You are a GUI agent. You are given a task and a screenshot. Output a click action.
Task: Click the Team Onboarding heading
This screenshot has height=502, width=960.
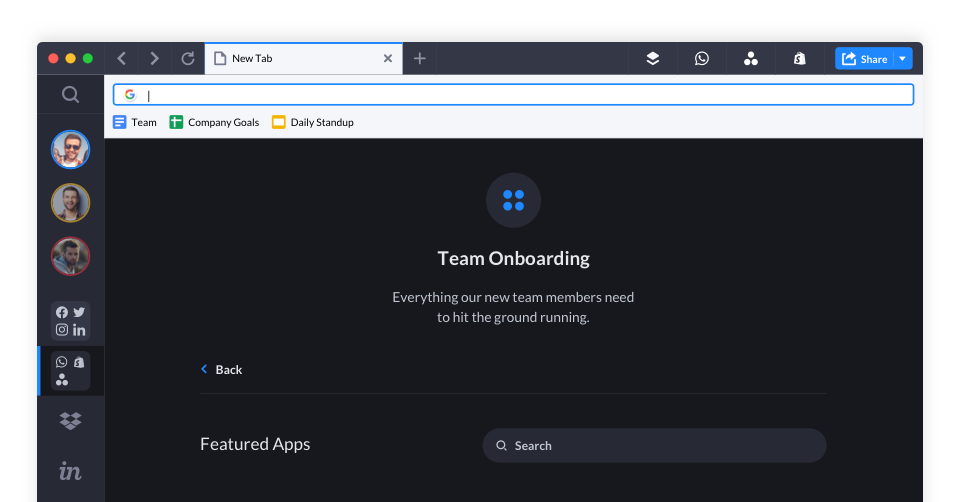(513, 258)
